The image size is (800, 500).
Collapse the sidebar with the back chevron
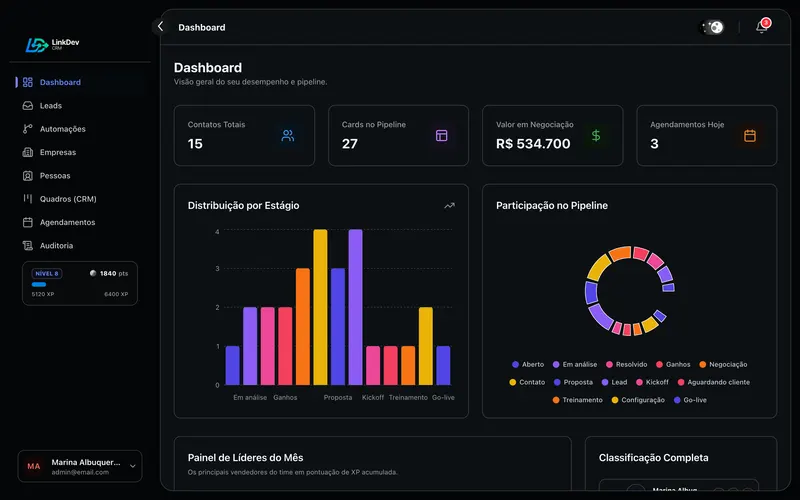click(x=160, y=26)
